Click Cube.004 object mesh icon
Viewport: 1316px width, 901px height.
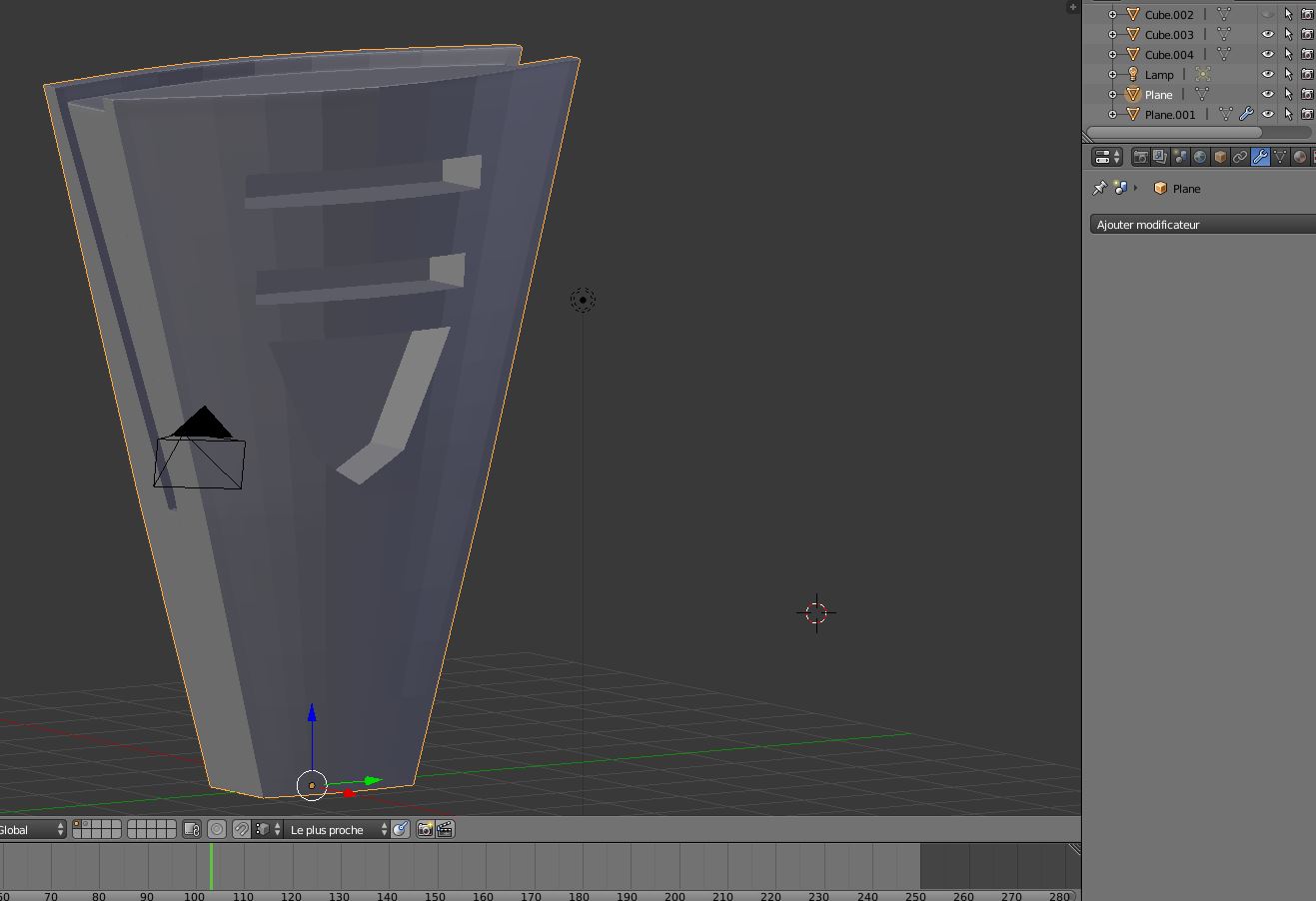(x=1133, y=54)
